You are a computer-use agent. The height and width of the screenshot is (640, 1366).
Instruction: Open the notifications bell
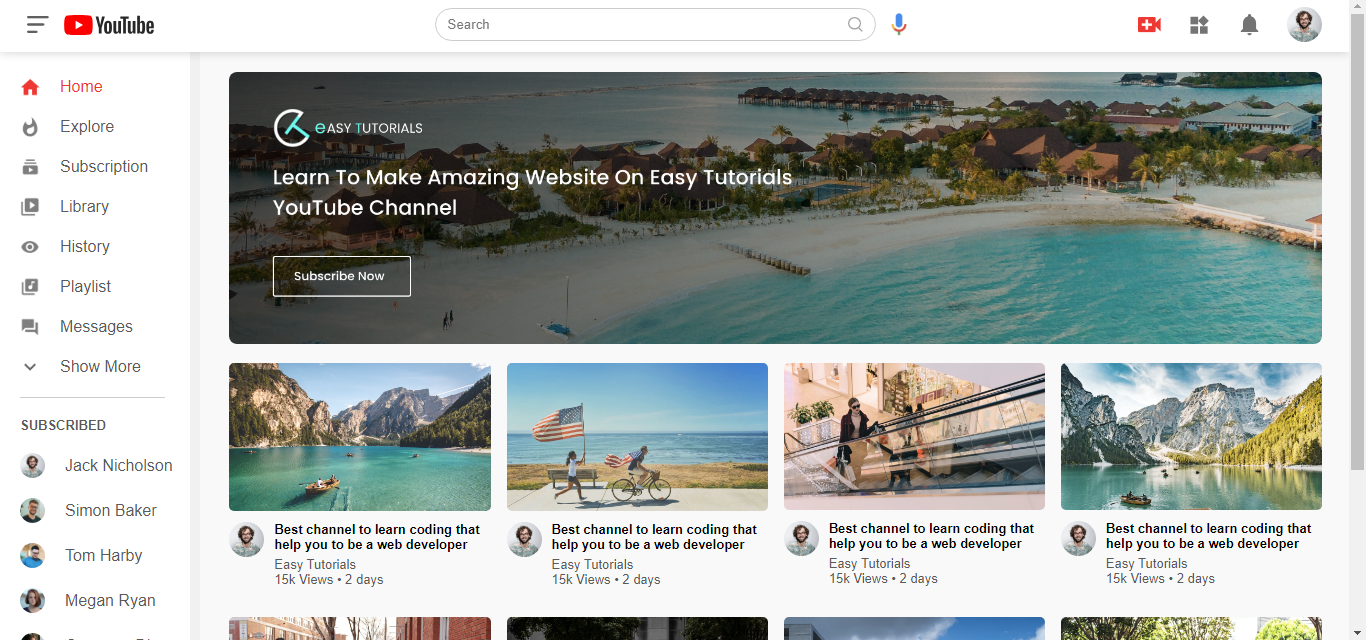coord(1249,25)
